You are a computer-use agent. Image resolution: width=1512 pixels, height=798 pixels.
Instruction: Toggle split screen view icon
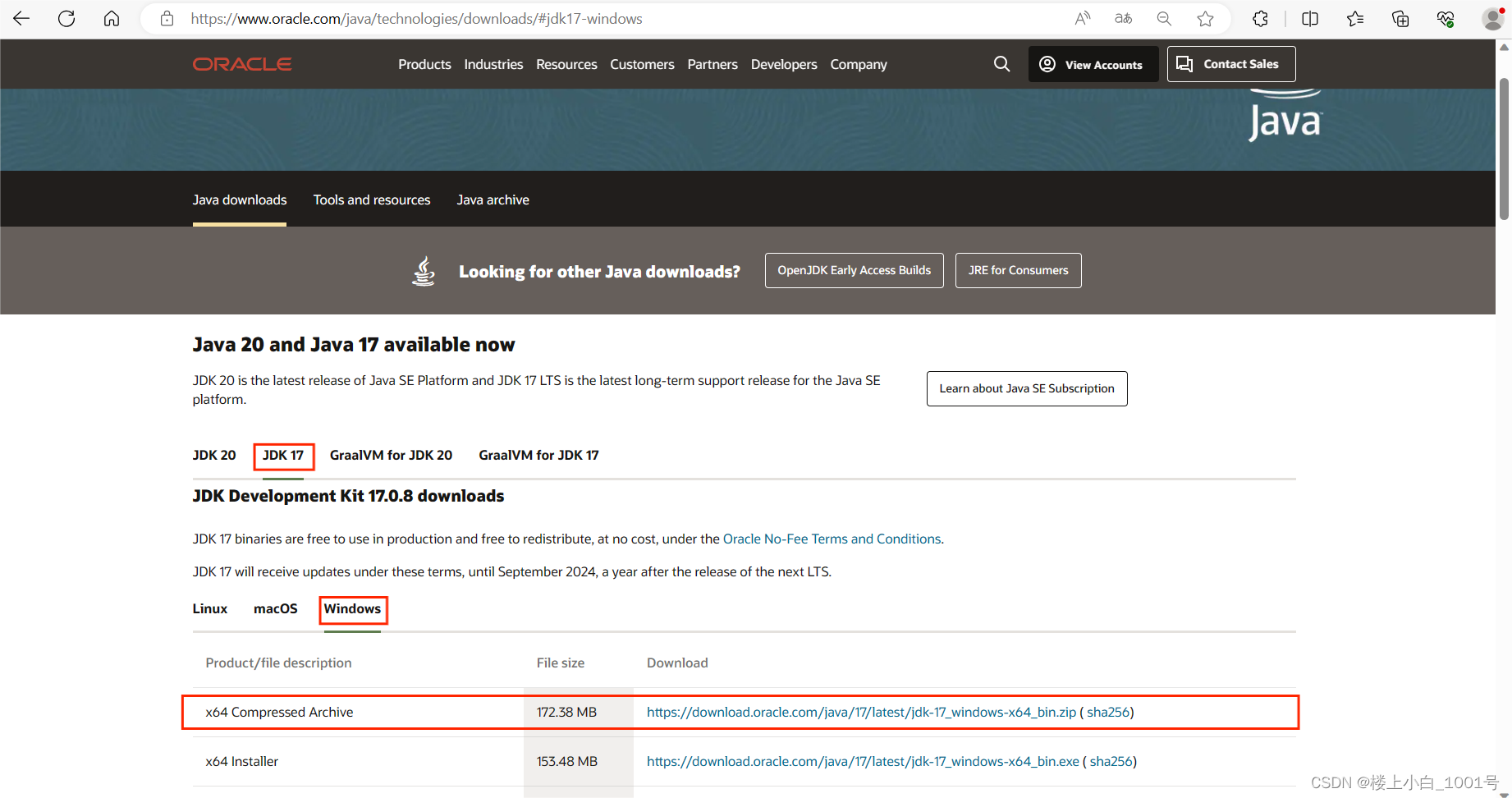coord(1310,18)
